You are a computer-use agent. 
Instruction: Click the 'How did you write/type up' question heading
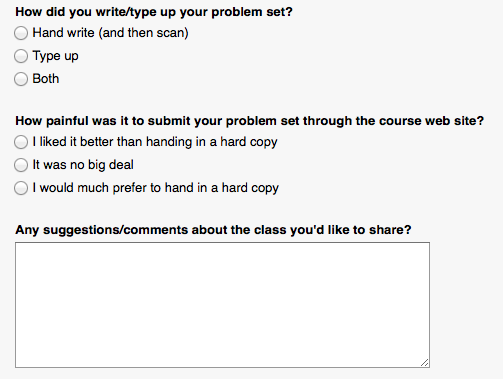point(154,12)
